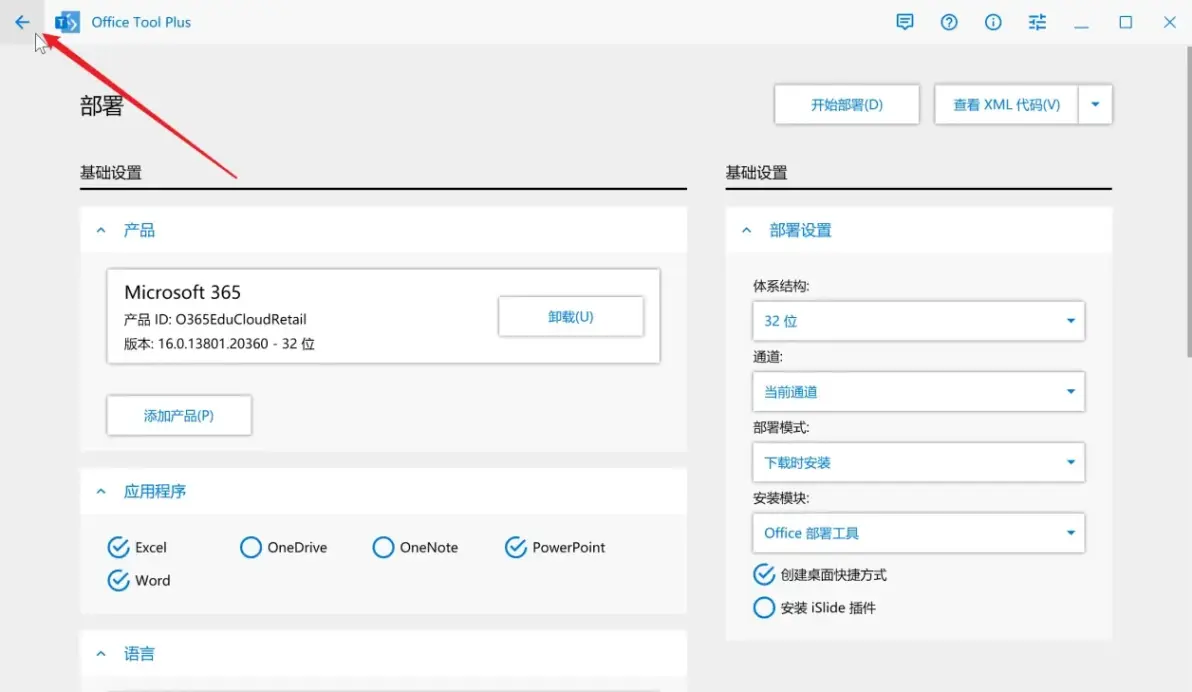The width and height of the screenshot is (1192, 692).
Task: Open the 部署模式 下载时安装 dropdown
Action: (918, 462)
